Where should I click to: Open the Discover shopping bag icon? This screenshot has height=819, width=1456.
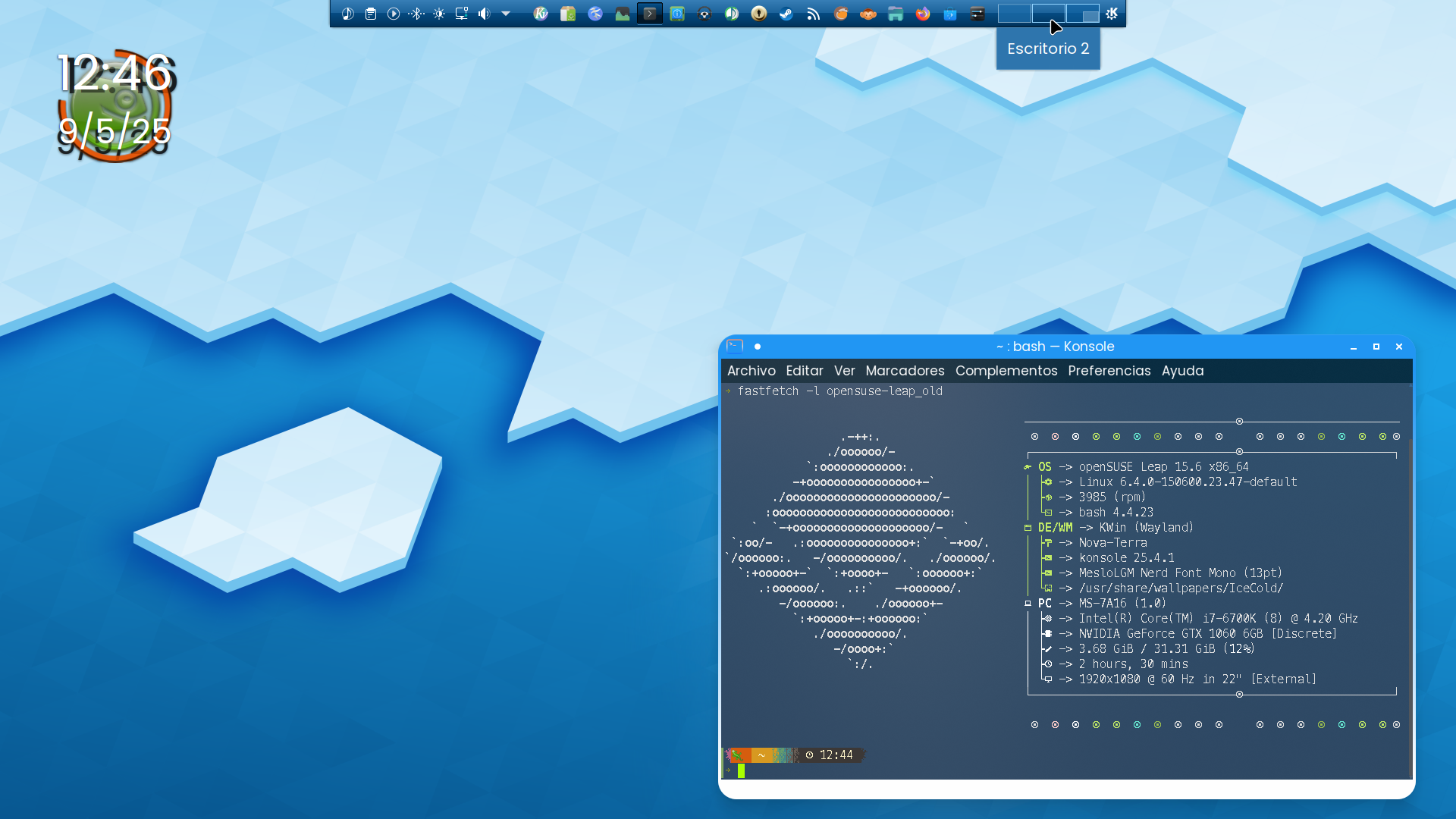950,14
